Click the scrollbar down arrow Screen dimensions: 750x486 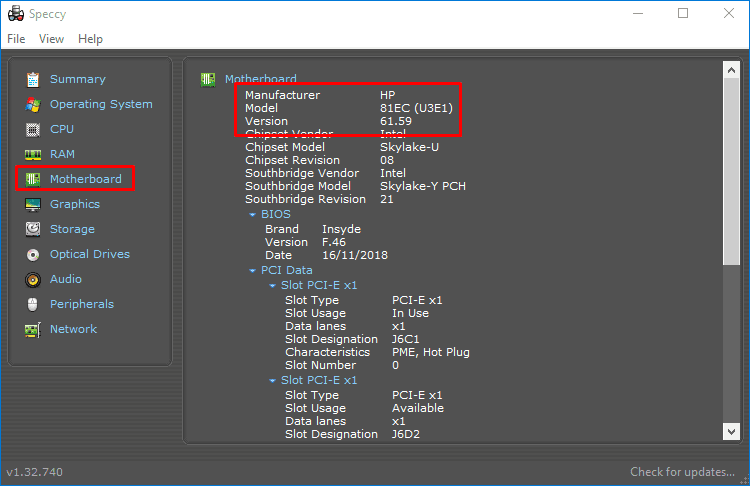pyautogui.click(x=731, y=431)
